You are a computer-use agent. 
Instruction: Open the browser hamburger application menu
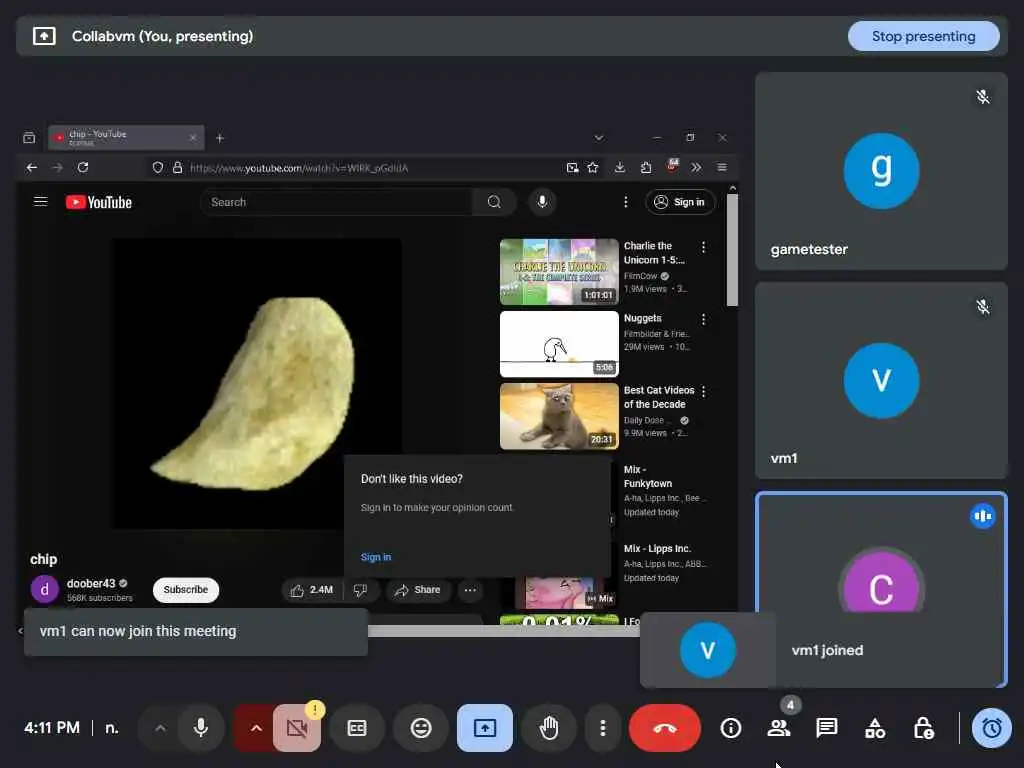coord(722,168)
